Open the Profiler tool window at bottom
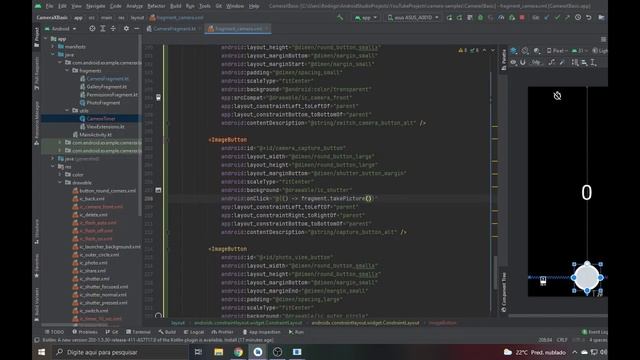The width and height of the screenshot is (640, 360). 222,332
